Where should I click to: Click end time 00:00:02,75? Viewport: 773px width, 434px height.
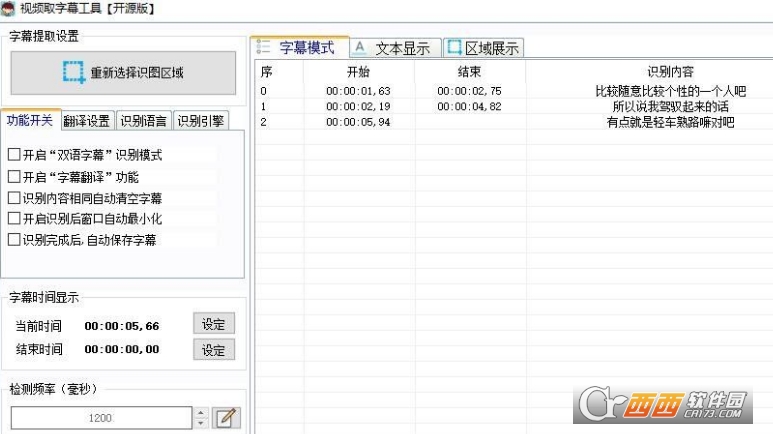click(469, 91)
